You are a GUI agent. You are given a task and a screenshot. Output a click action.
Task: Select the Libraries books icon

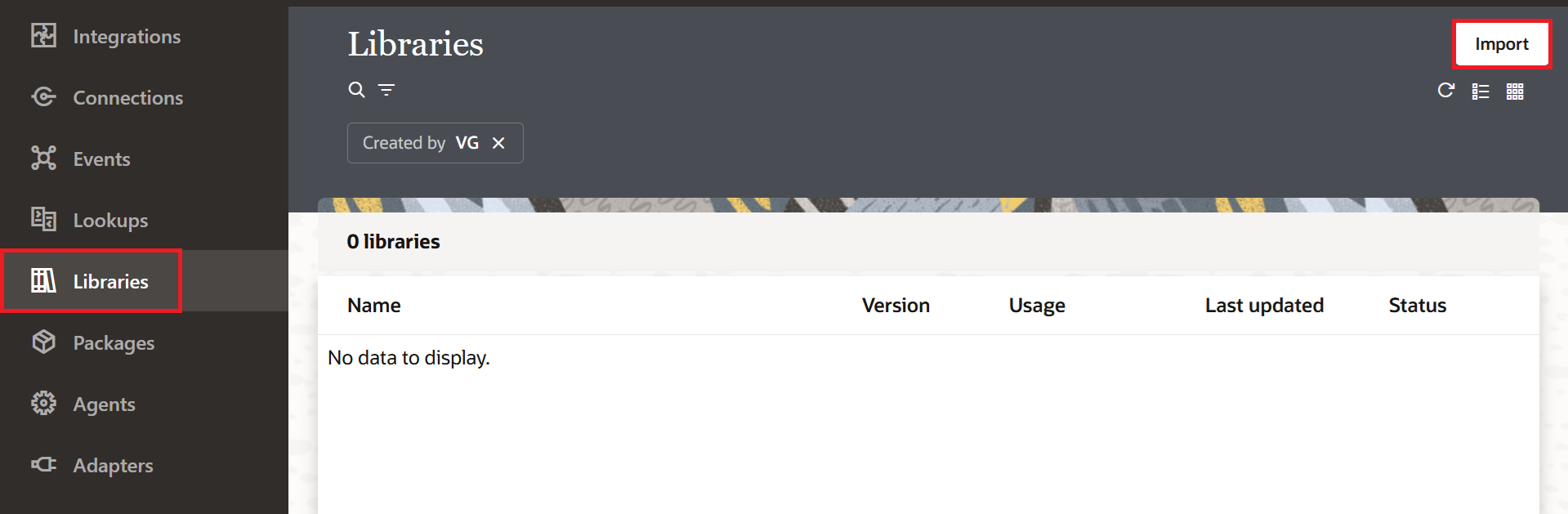tap(43, 281)
